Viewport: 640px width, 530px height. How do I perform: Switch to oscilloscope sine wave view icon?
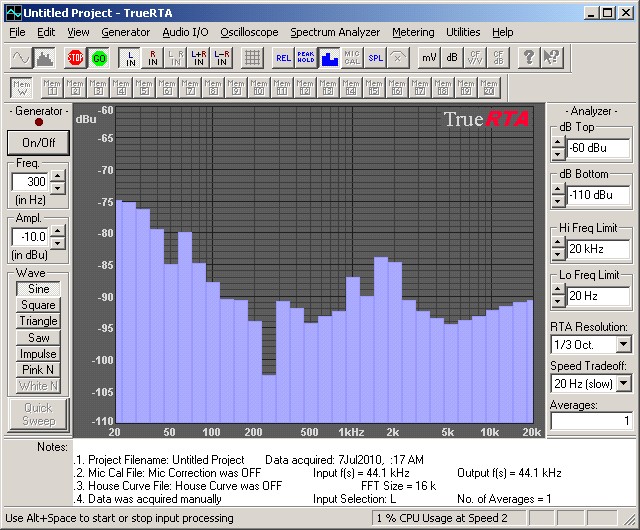coord(21,57)
